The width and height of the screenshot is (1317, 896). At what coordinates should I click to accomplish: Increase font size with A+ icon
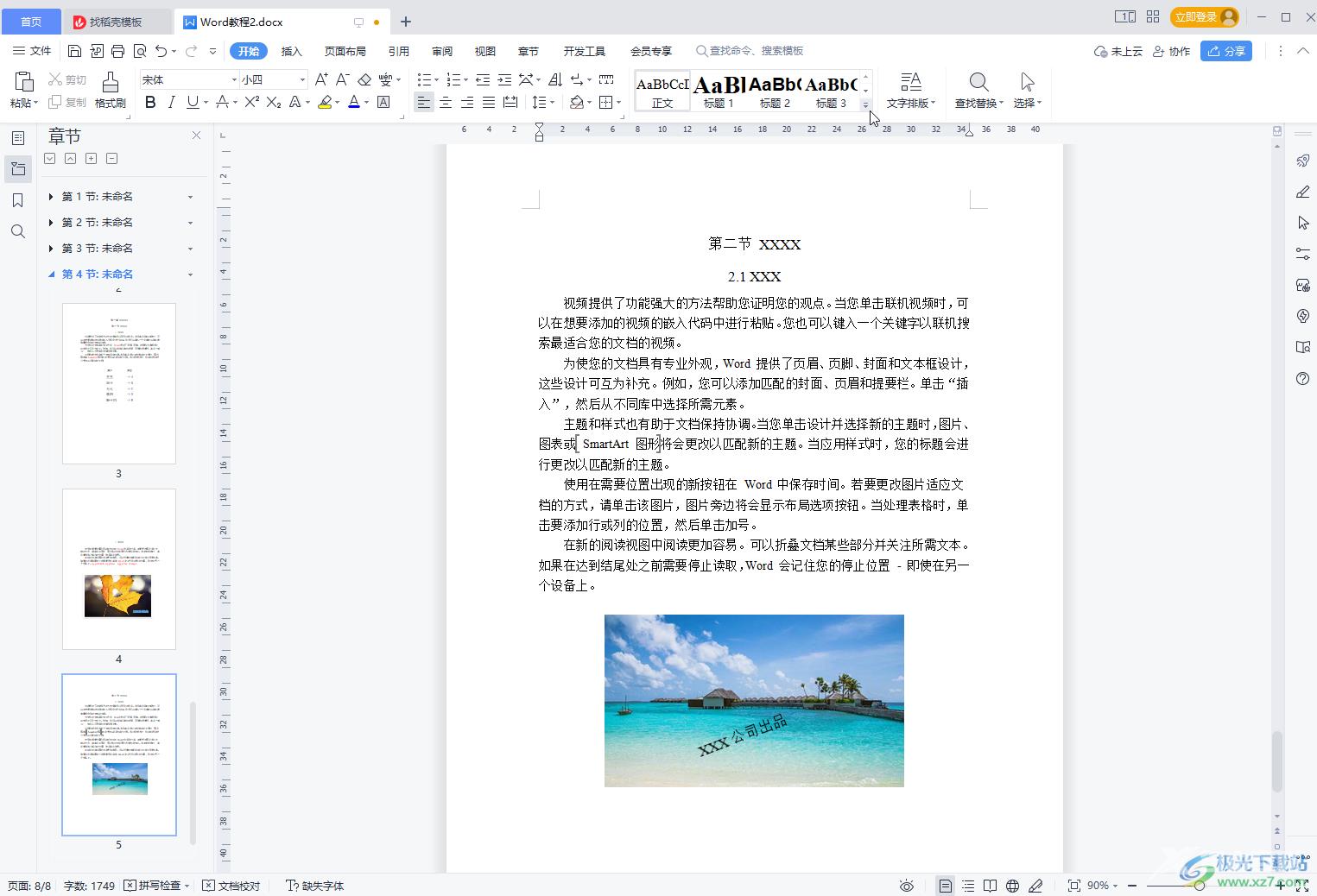321,79
